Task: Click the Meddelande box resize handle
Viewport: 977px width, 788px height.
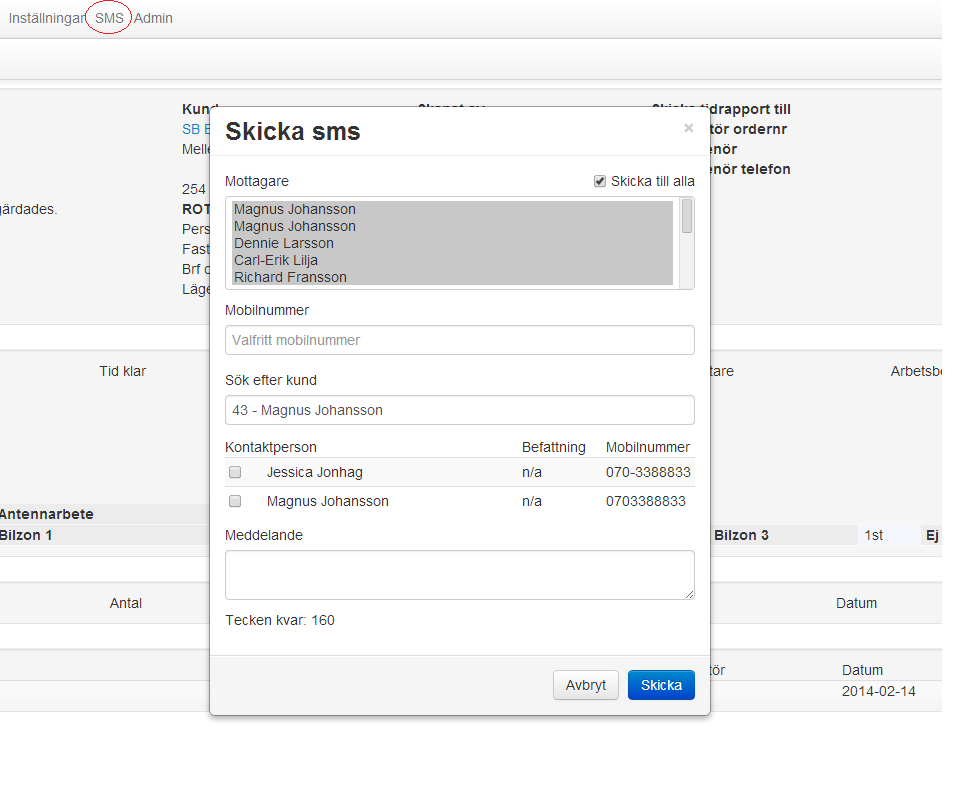Action: click(689, 594)
